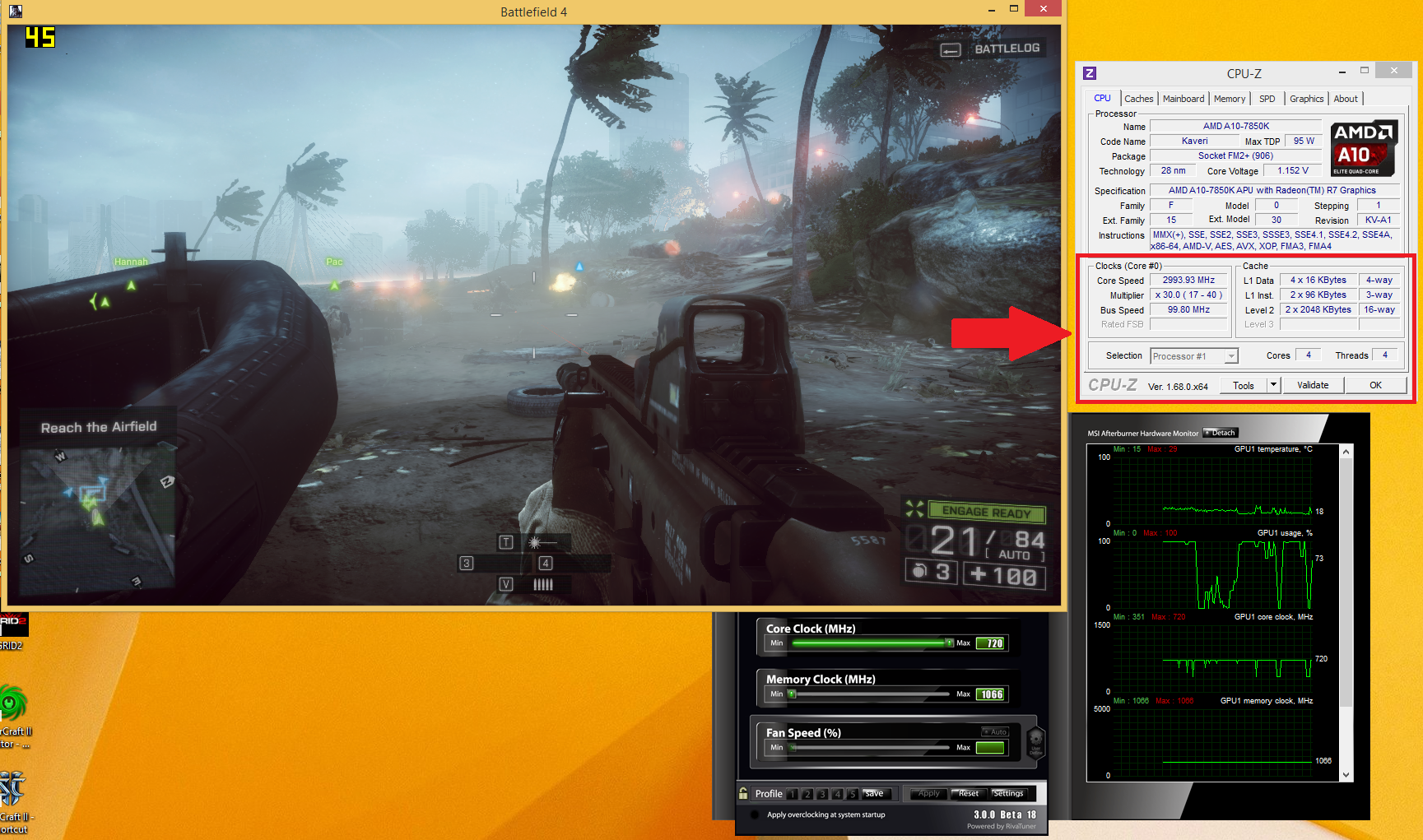Open the fan User Define gear icon

(1035, 741)
